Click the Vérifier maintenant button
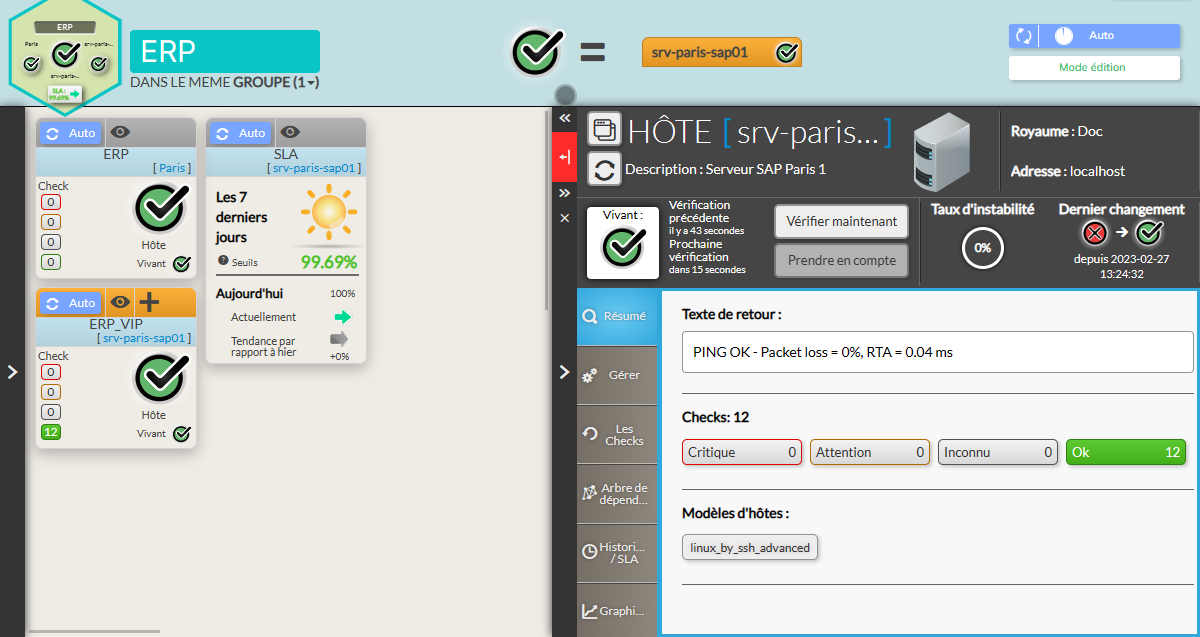 (x=841, y=222)
